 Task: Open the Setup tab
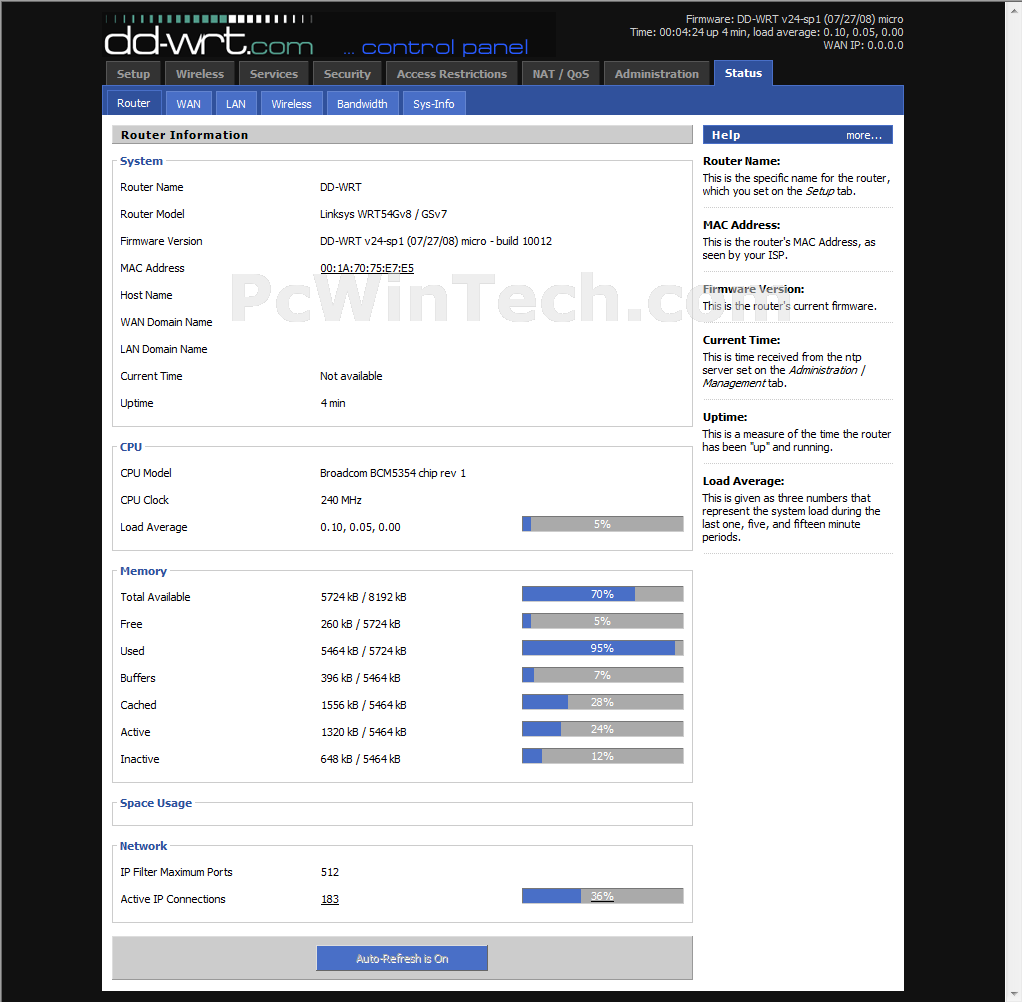134,74
